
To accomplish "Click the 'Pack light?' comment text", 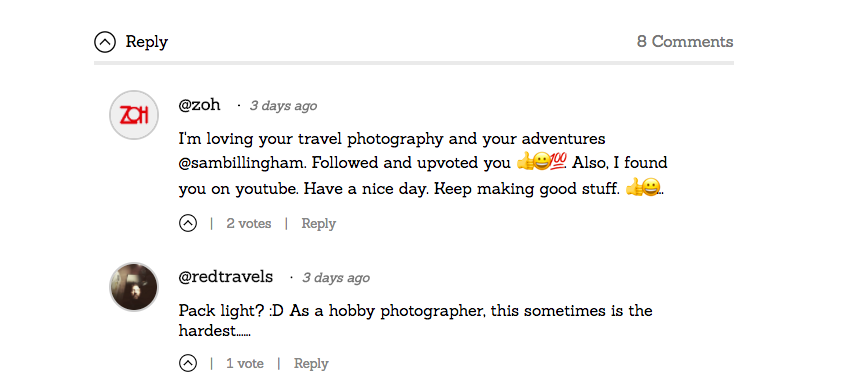I will [415, 321].
